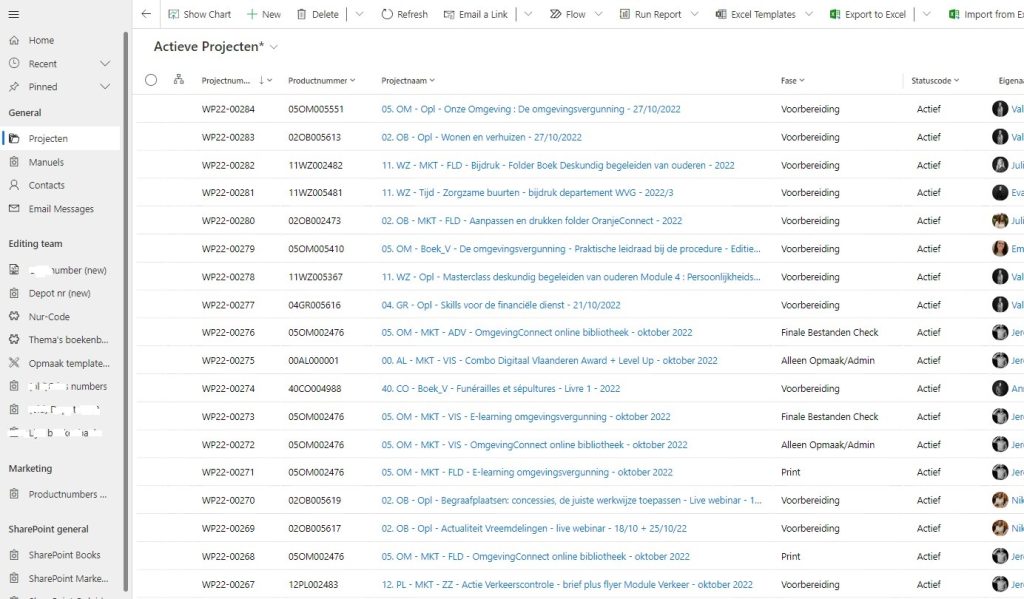Click the back arrow icon

[146, 14]
